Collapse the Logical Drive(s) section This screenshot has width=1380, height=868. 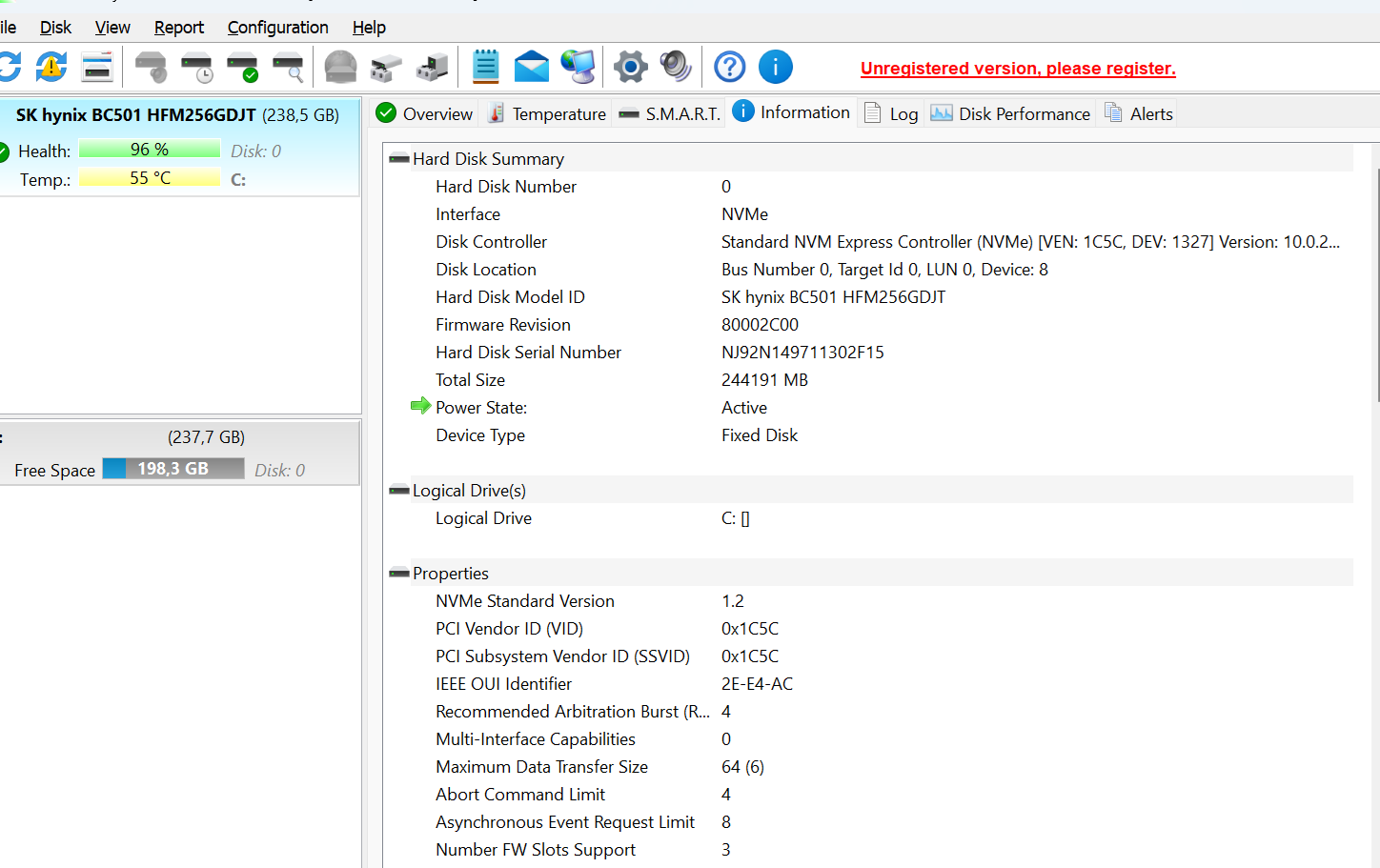coord(399,491)
